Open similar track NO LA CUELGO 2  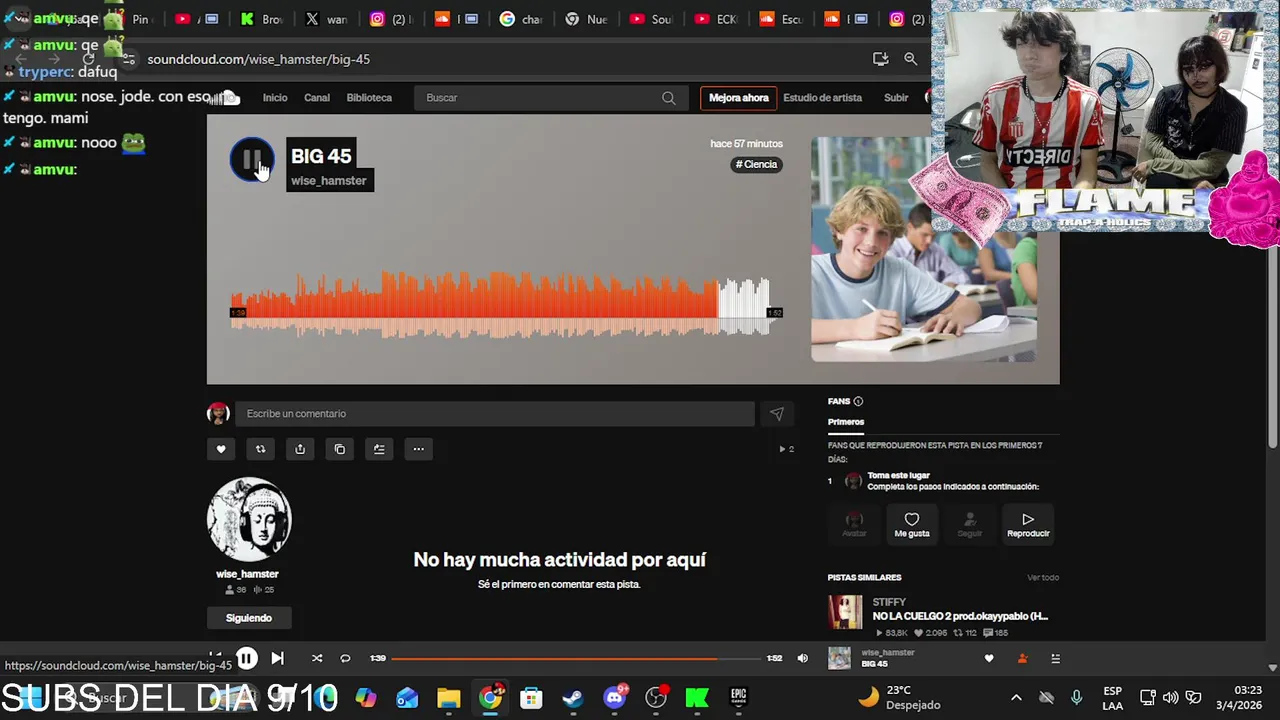click(960, 616)
